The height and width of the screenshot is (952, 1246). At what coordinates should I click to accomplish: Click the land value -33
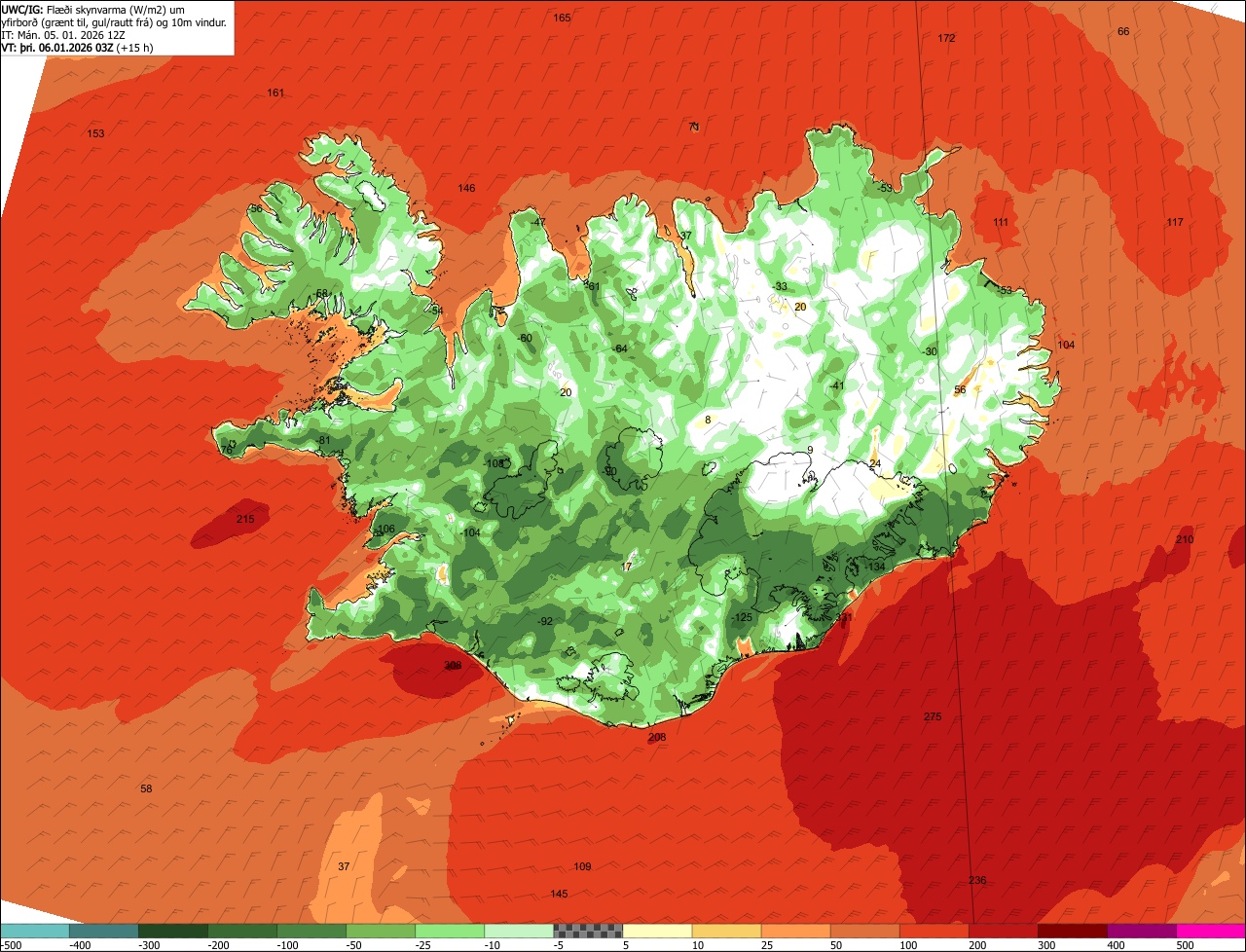[x=780, y=285]
